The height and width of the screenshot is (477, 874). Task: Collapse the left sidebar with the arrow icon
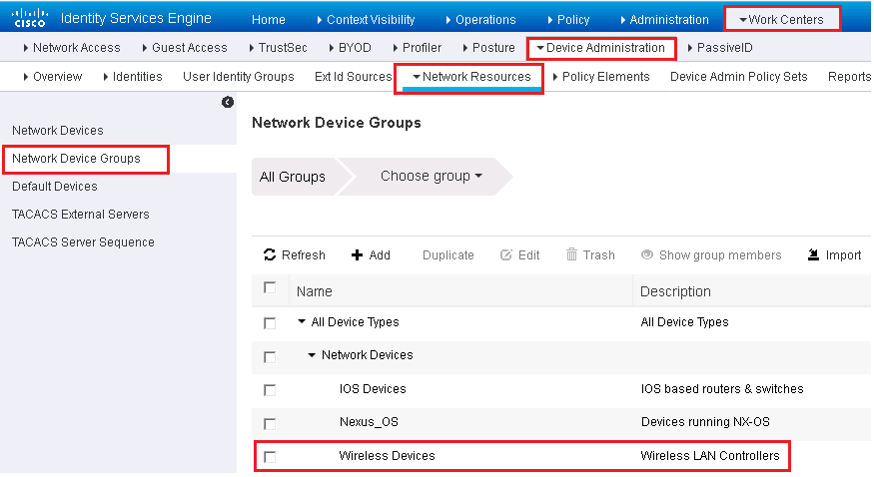(x=227, y=102)
